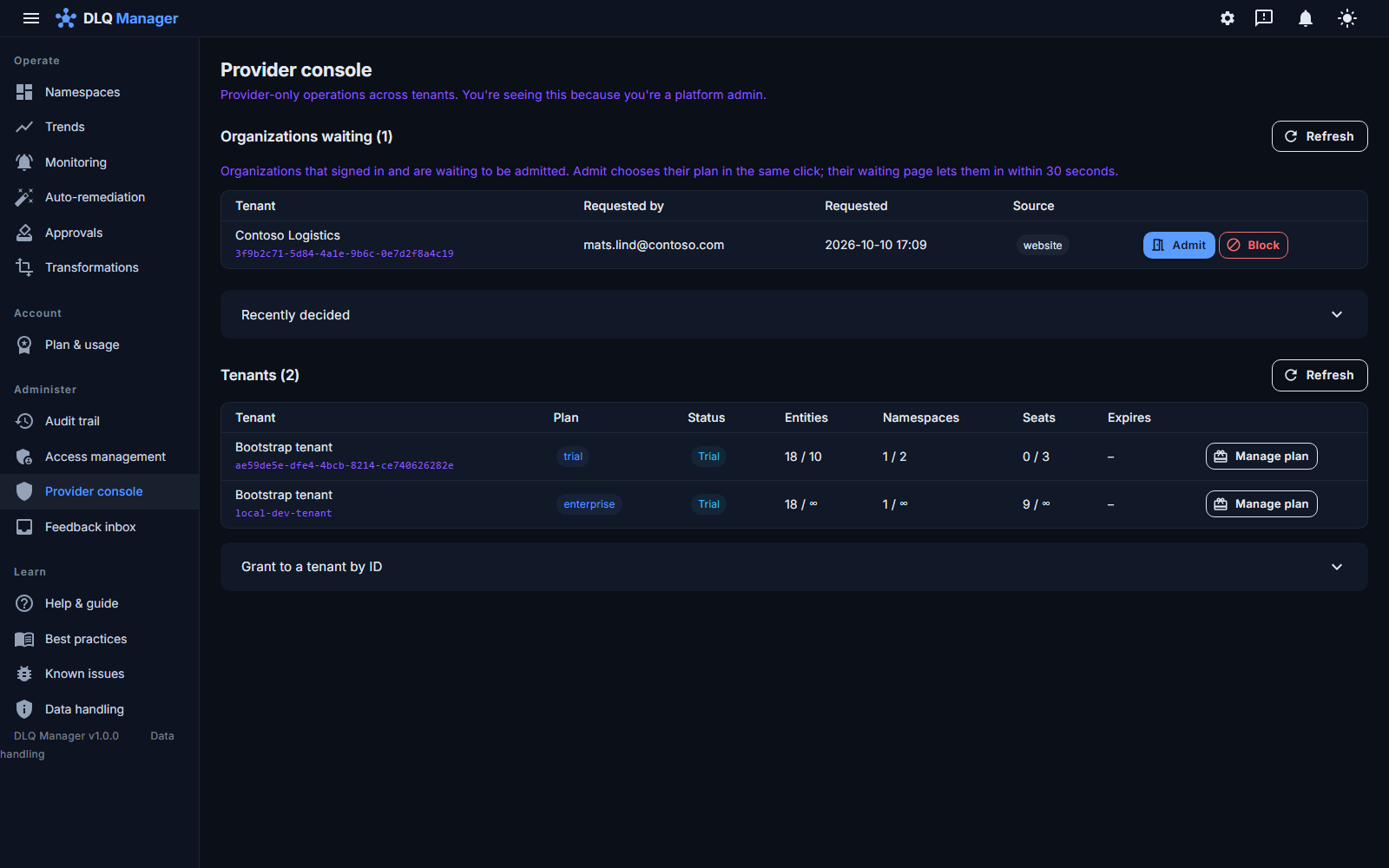
Task: Navigate to the Audit trail label
Action: coord(72,421)
